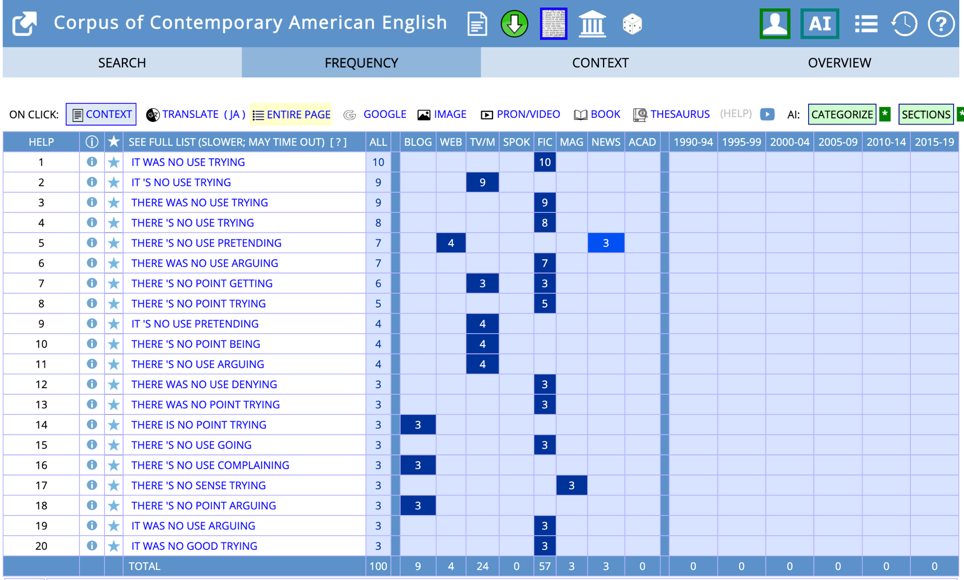964x580 pixels.
Task: Select BOOK on-click option
Action: (x=598, y=114)
